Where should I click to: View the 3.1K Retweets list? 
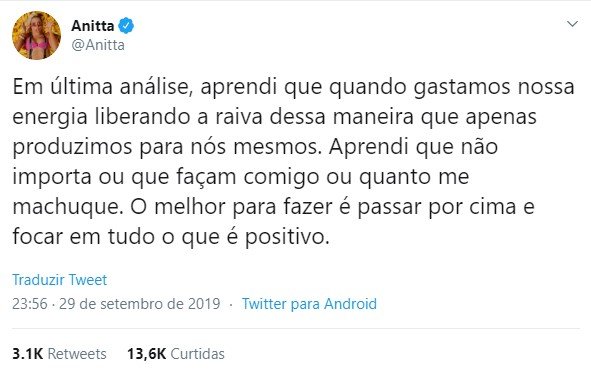click(59, 354)
